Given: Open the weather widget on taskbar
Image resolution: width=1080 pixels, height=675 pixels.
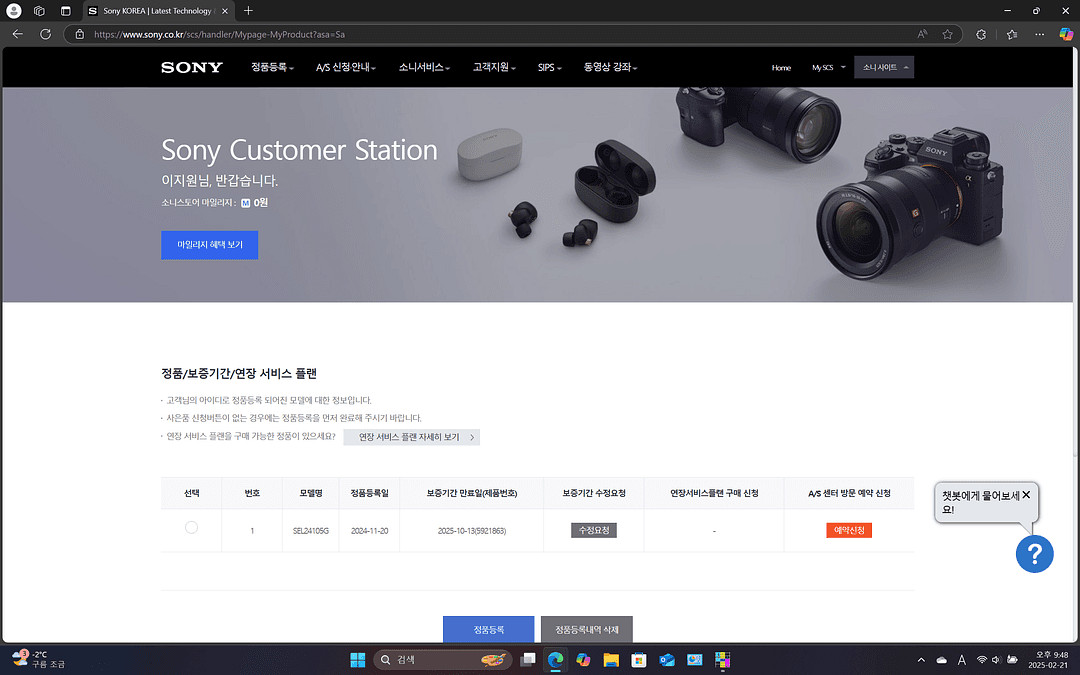Looking at the screenshot, I should (x=39, y=660).
